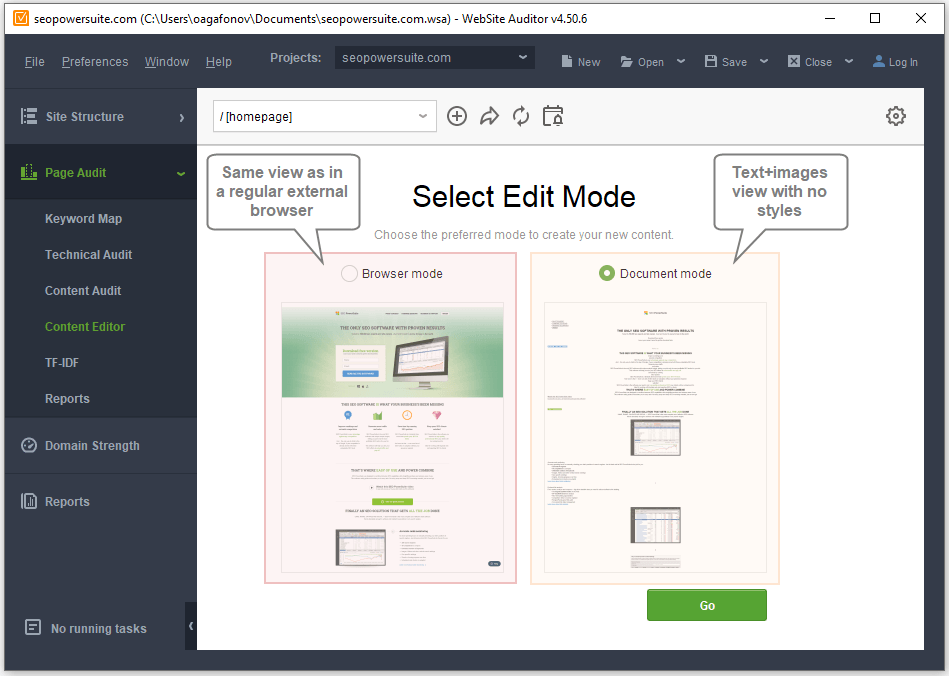Image resolution: width=949 pixels, height=676 pixels.
Task: Open the Domain Strength section label
Action: click(x=92, y=446)
